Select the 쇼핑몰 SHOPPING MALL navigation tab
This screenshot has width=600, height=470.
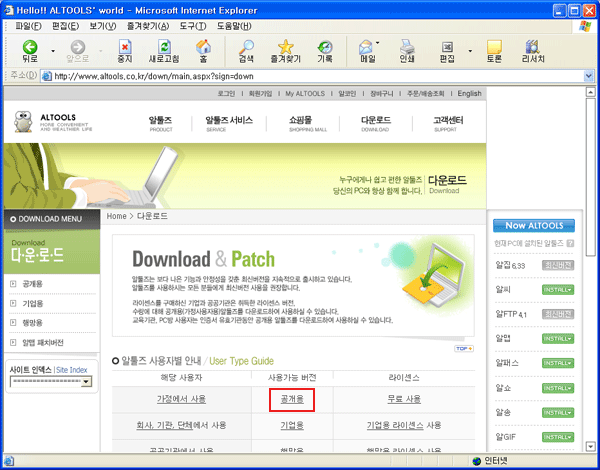click(x=308, y=124)
